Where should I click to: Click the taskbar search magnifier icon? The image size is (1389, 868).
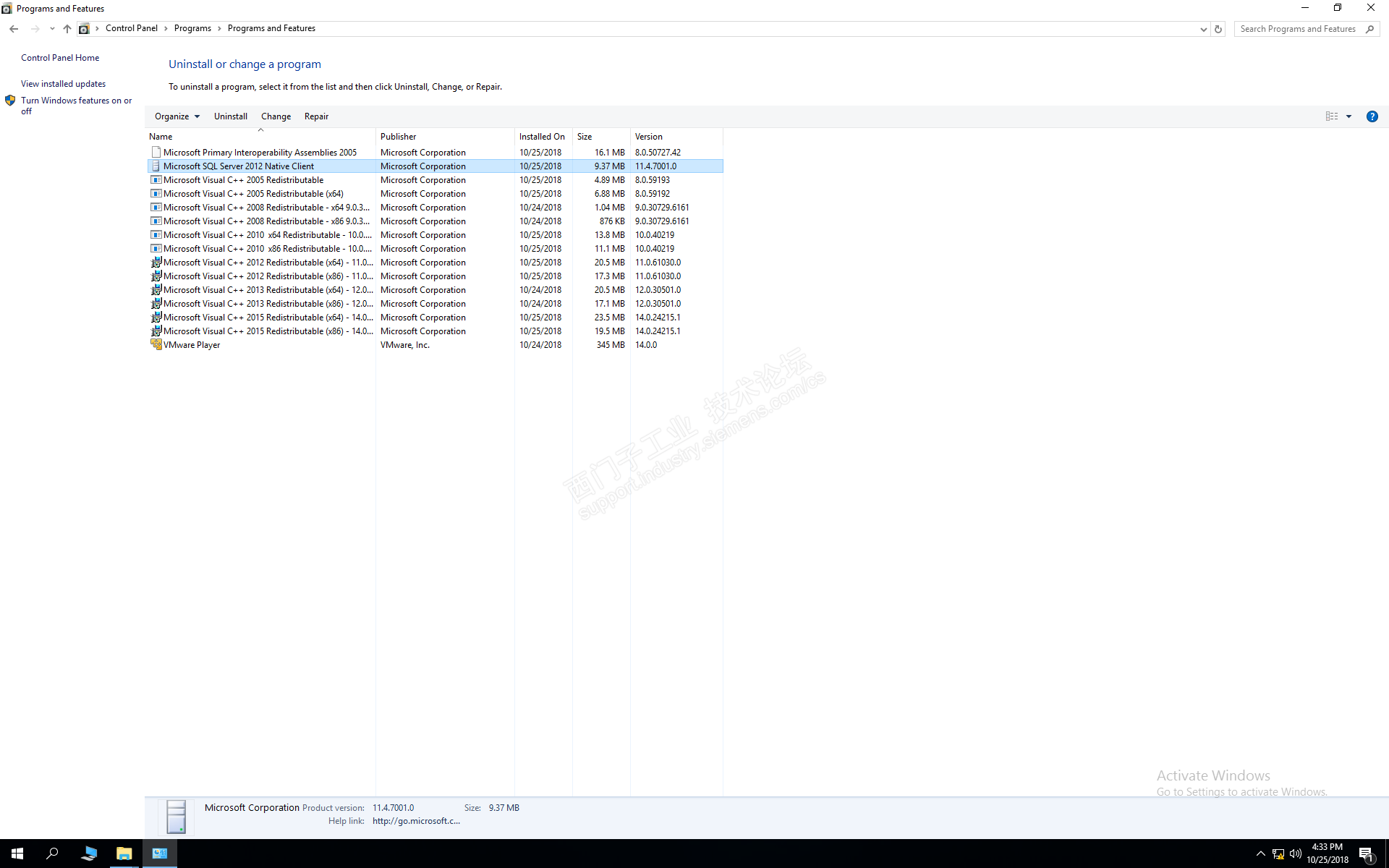point(52,854)
